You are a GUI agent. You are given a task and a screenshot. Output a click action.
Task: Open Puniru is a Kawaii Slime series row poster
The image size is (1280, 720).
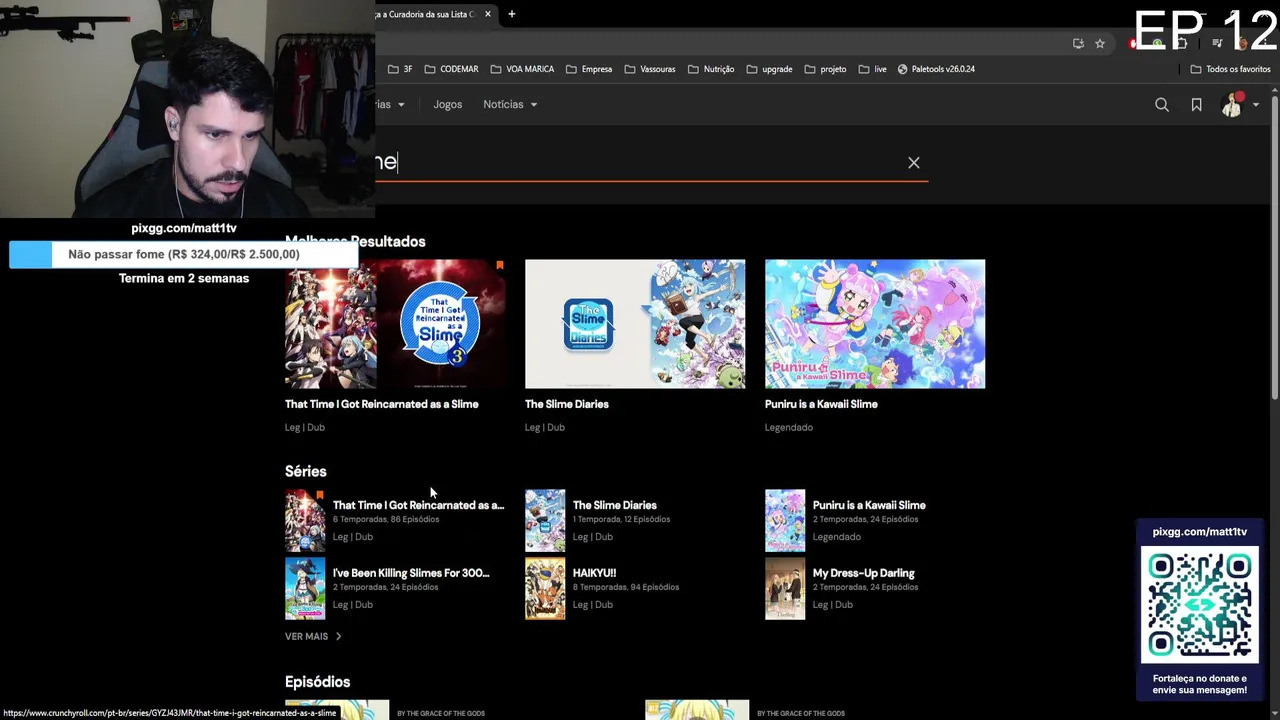(785, 520)
